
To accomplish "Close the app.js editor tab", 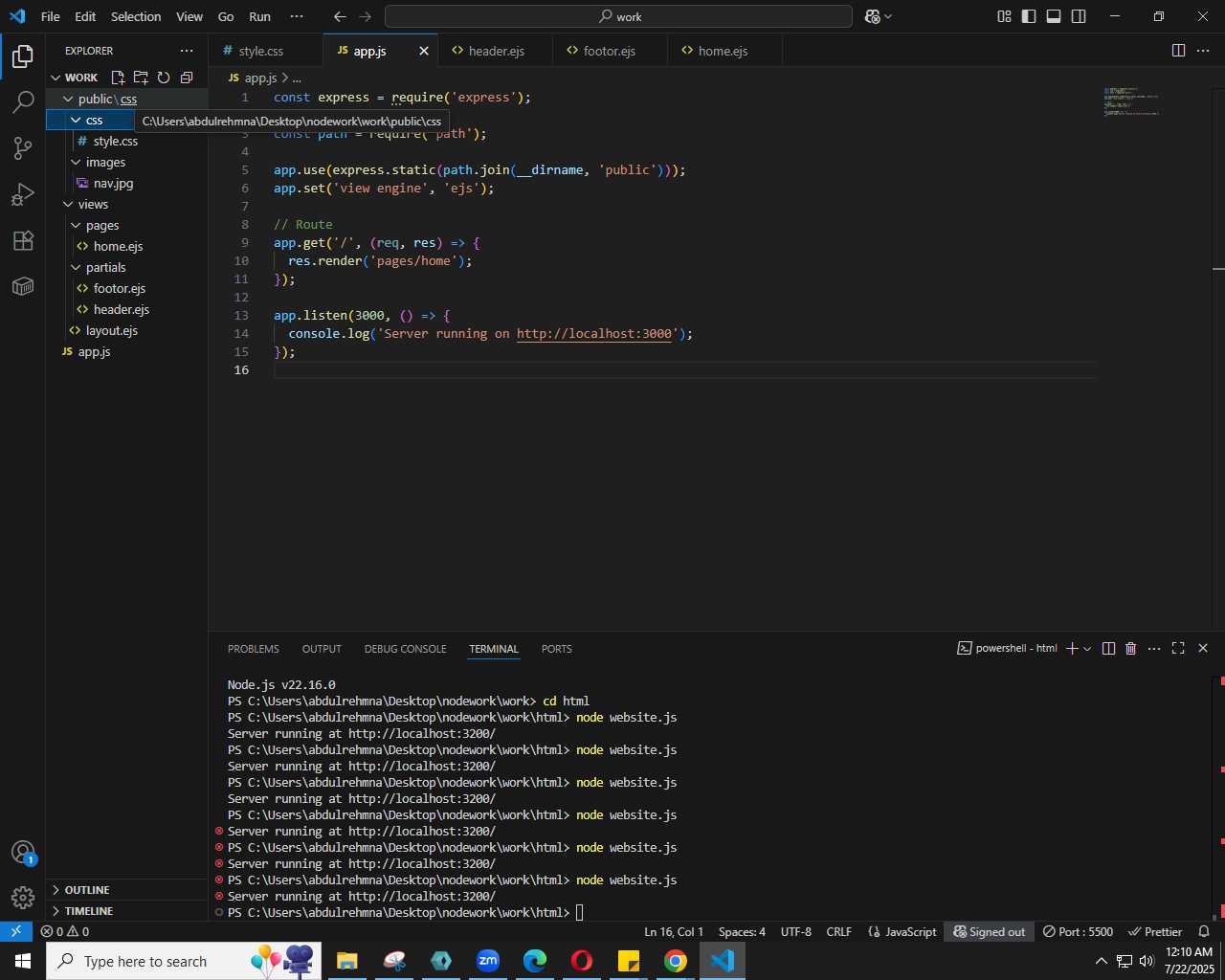I will [424, 51].
